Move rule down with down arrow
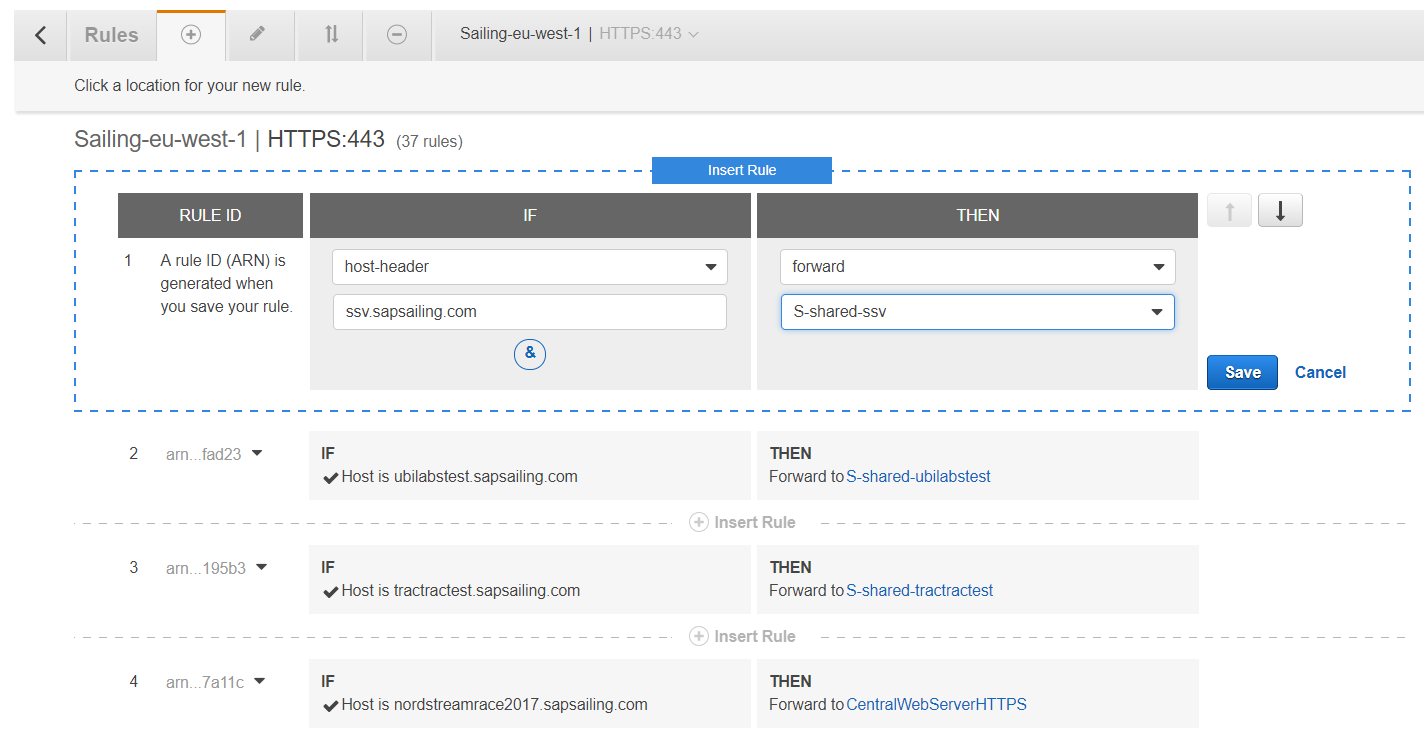The image size is (1424, 734). coord(1280,211)
